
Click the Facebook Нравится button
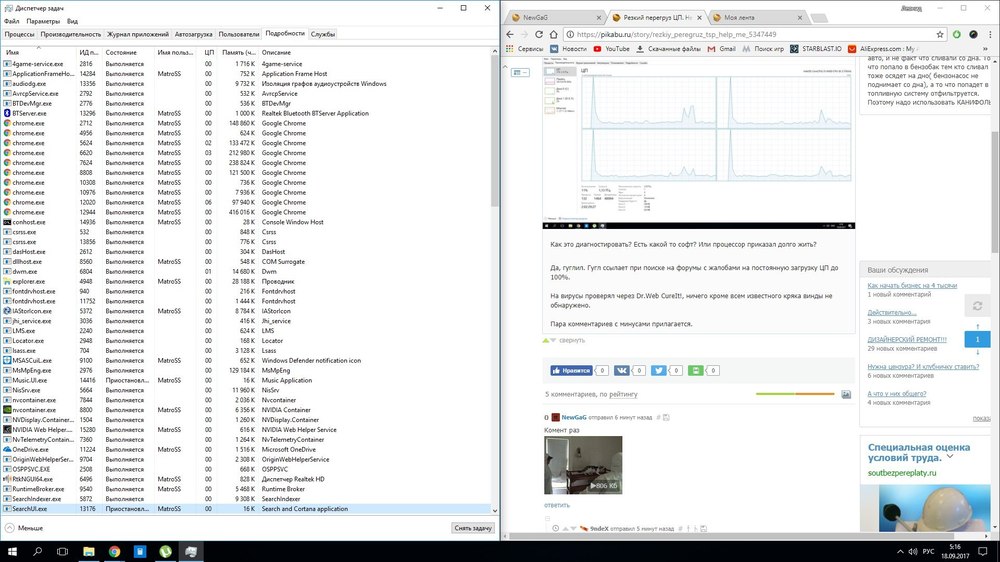pos(568,370)
